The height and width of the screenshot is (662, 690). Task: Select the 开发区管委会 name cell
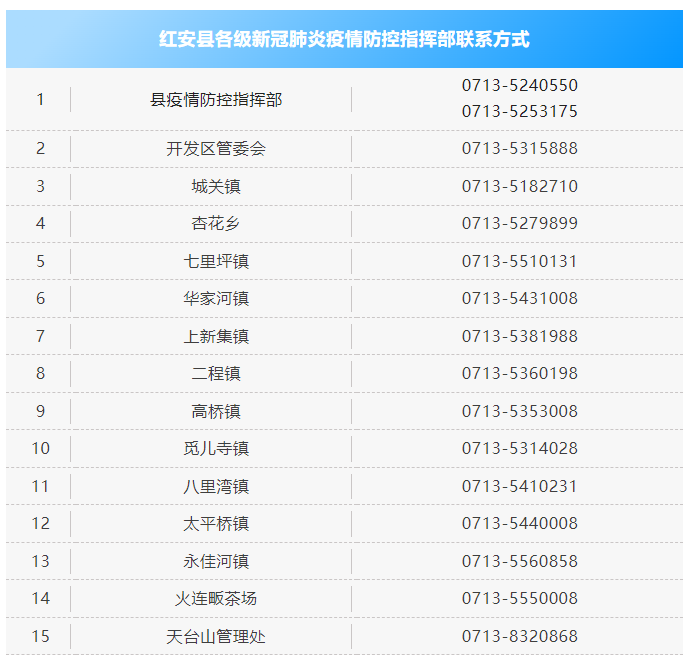[x=216, y=149]
